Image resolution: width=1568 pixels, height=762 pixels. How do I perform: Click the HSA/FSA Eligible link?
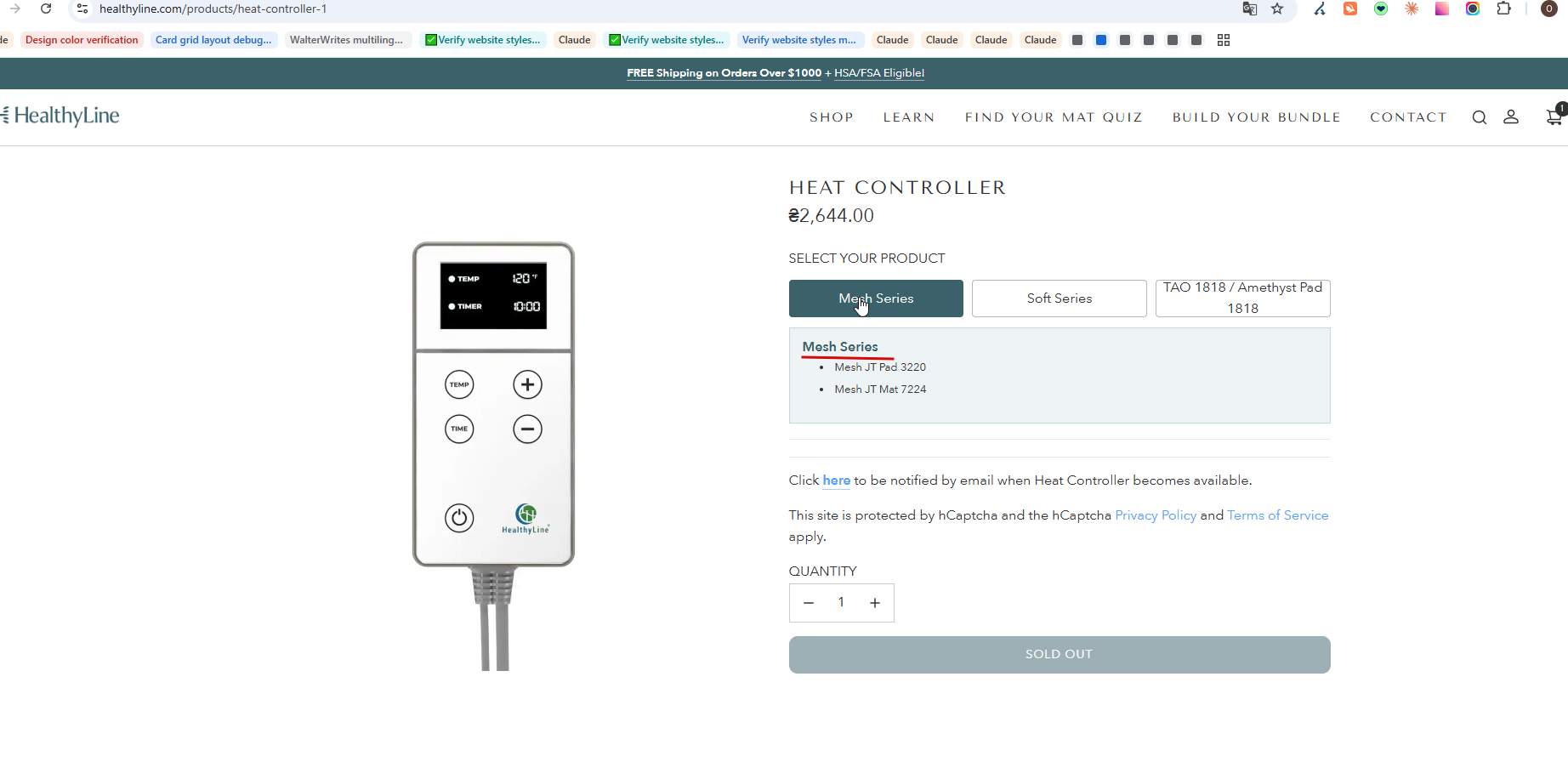[879, 73]
